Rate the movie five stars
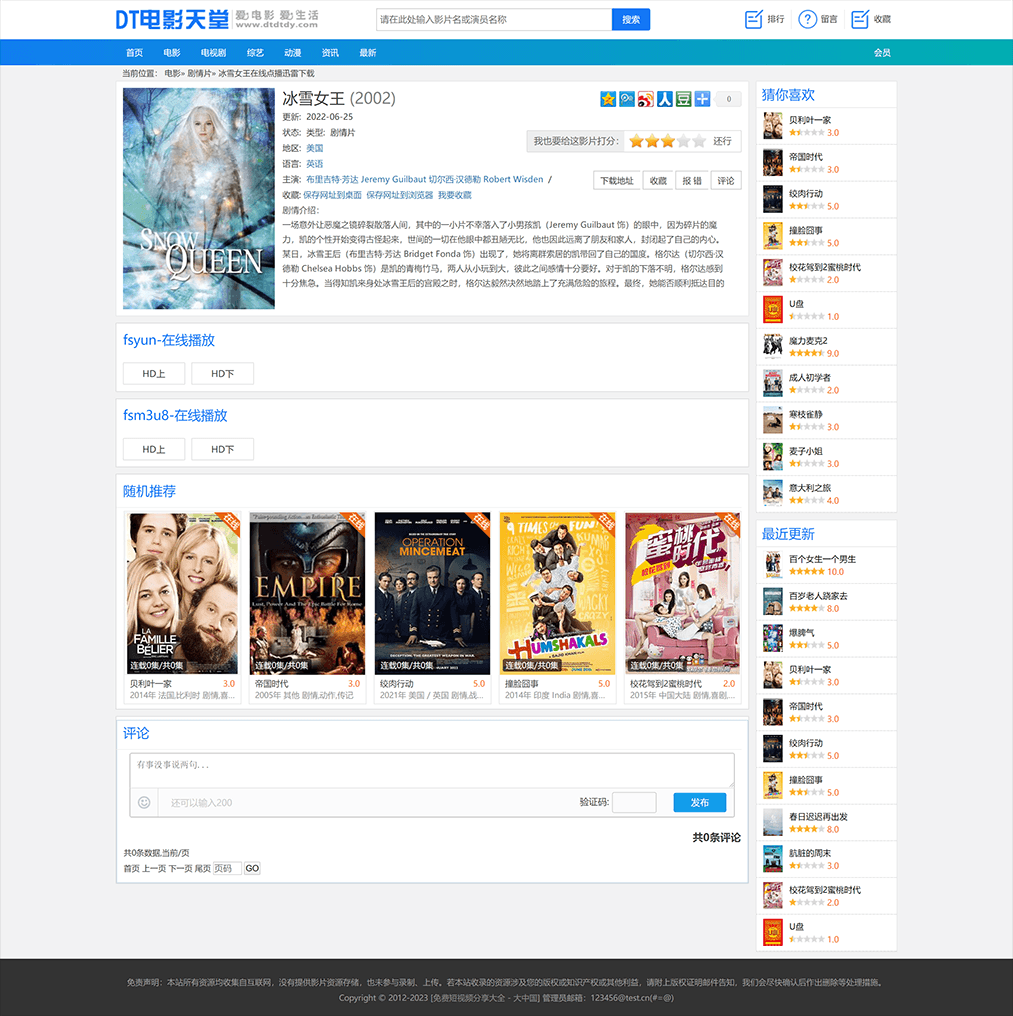Screen dimensions: 1013x1016 tap(699, 141)
